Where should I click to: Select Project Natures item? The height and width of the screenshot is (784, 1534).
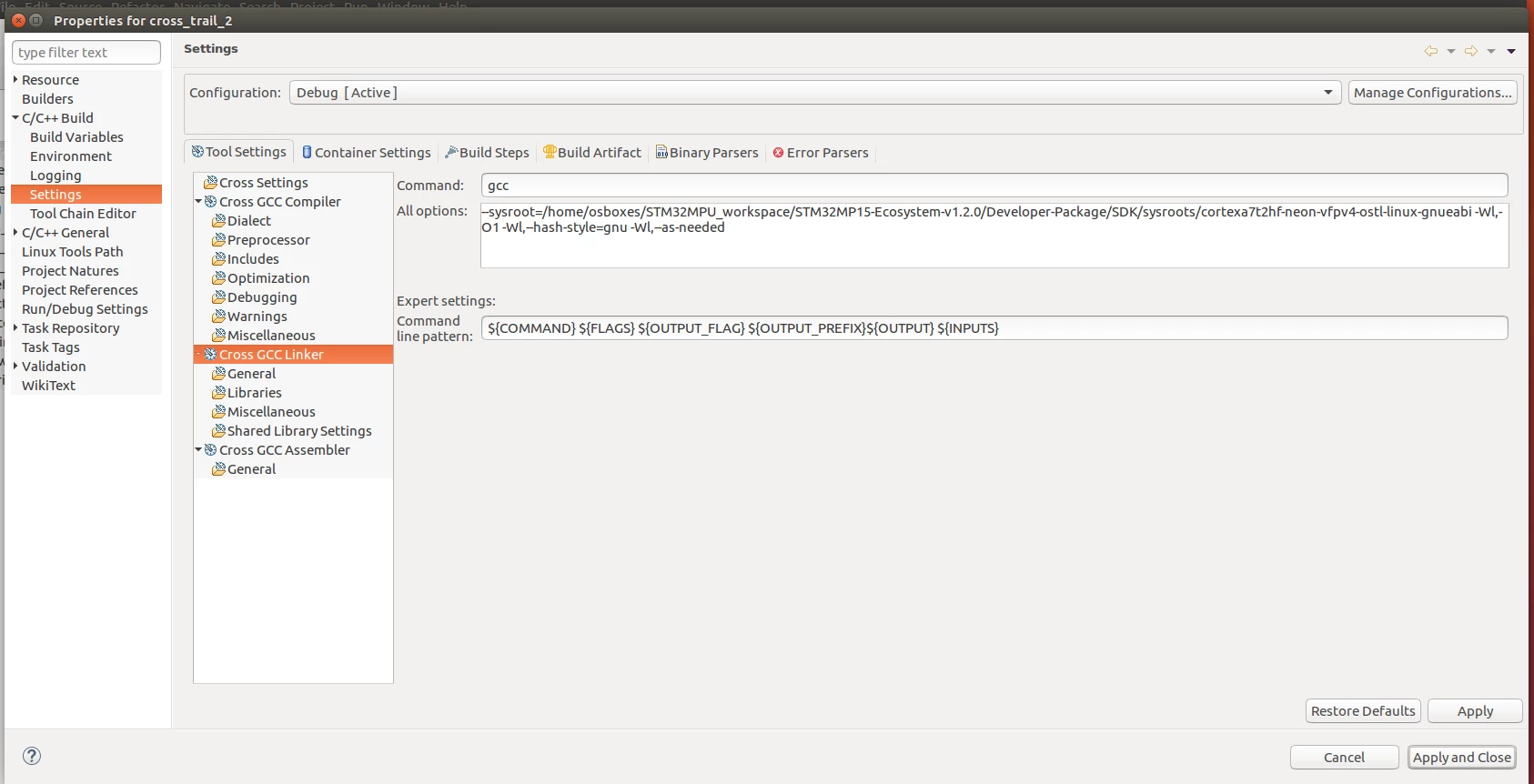coord(70,271)
